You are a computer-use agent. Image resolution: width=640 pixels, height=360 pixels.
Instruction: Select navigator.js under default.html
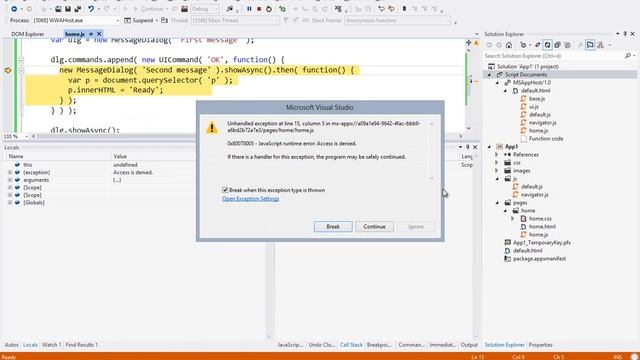tap(542, 122)
